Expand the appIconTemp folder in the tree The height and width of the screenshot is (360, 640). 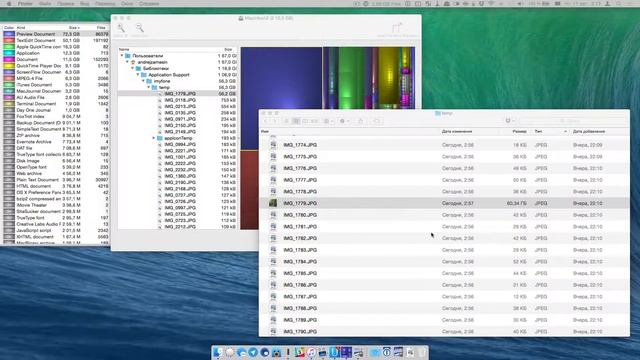pos(154,138)
